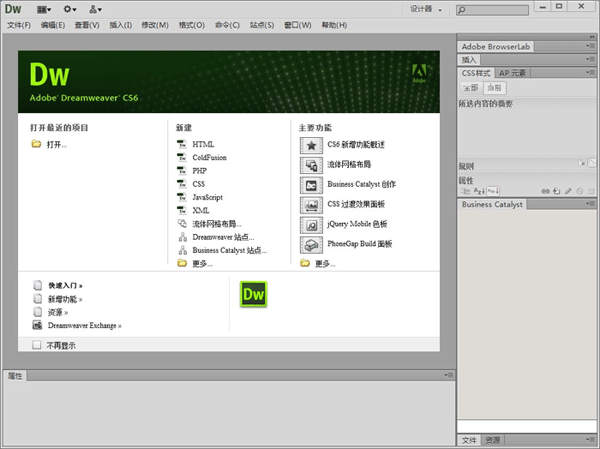Open the Site management icon menu
Viewport: 600px width, 449px height.
click(x=96, y=9)
